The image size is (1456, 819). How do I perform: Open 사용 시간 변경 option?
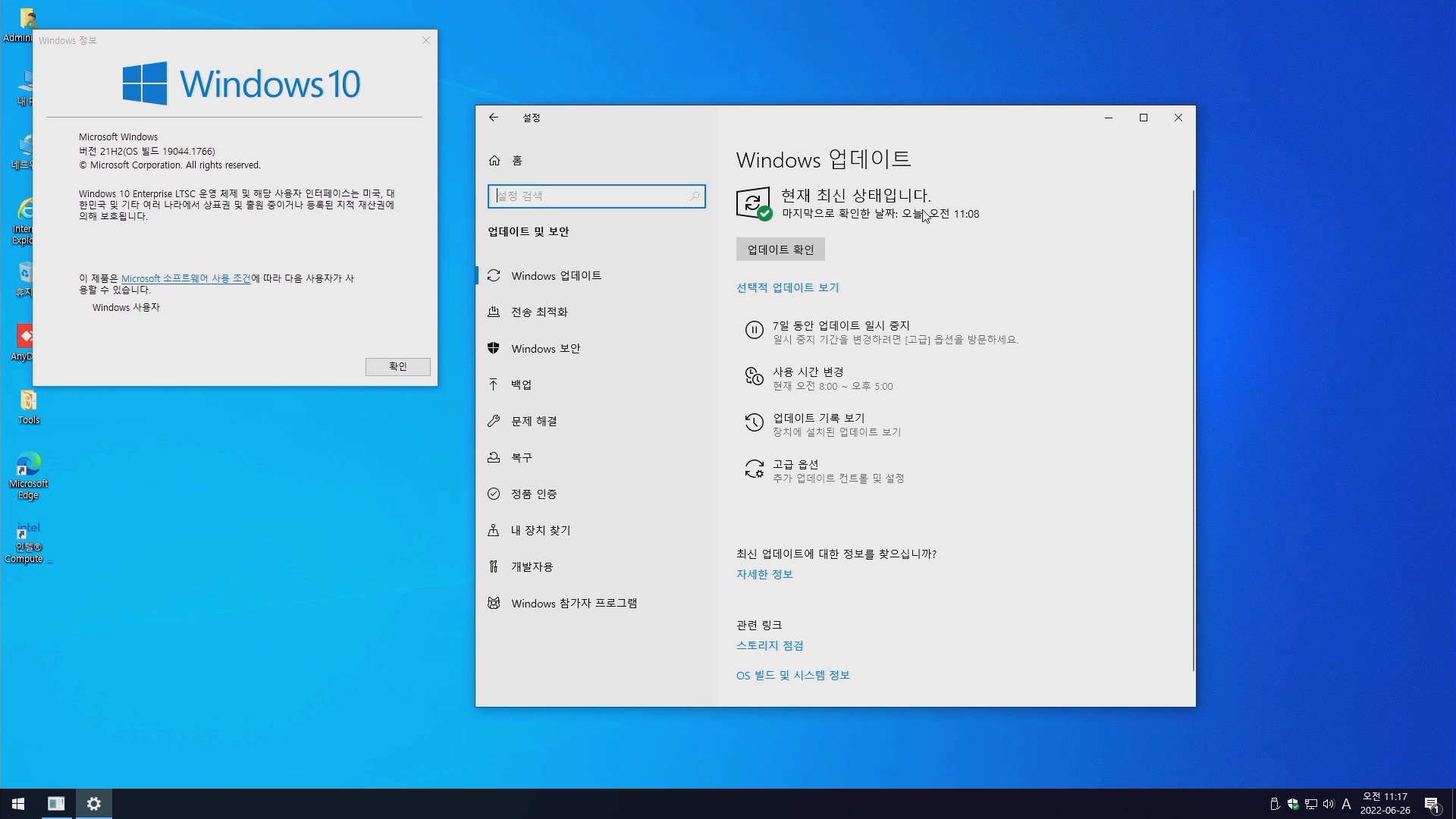[x=808, y=372]
